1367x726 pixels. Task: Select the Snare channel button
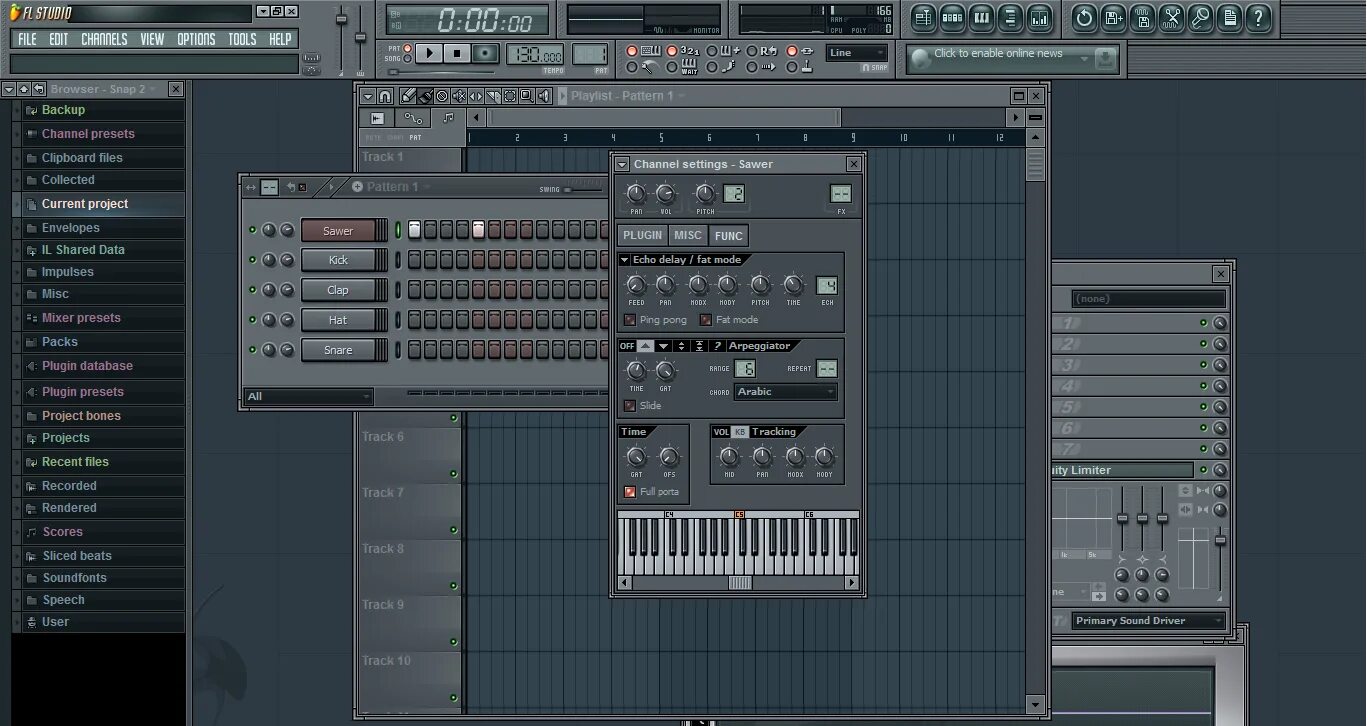(x=338, y=350)
